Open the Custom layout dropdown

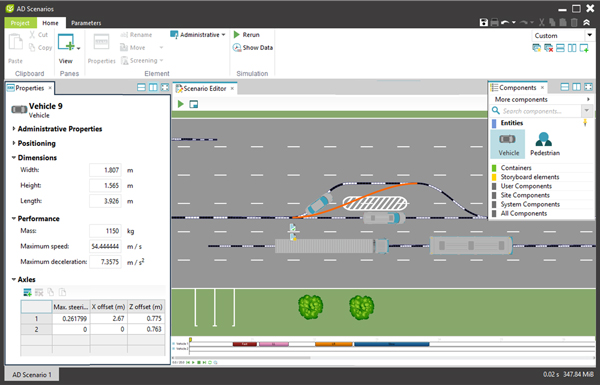[x=589, y=35]
